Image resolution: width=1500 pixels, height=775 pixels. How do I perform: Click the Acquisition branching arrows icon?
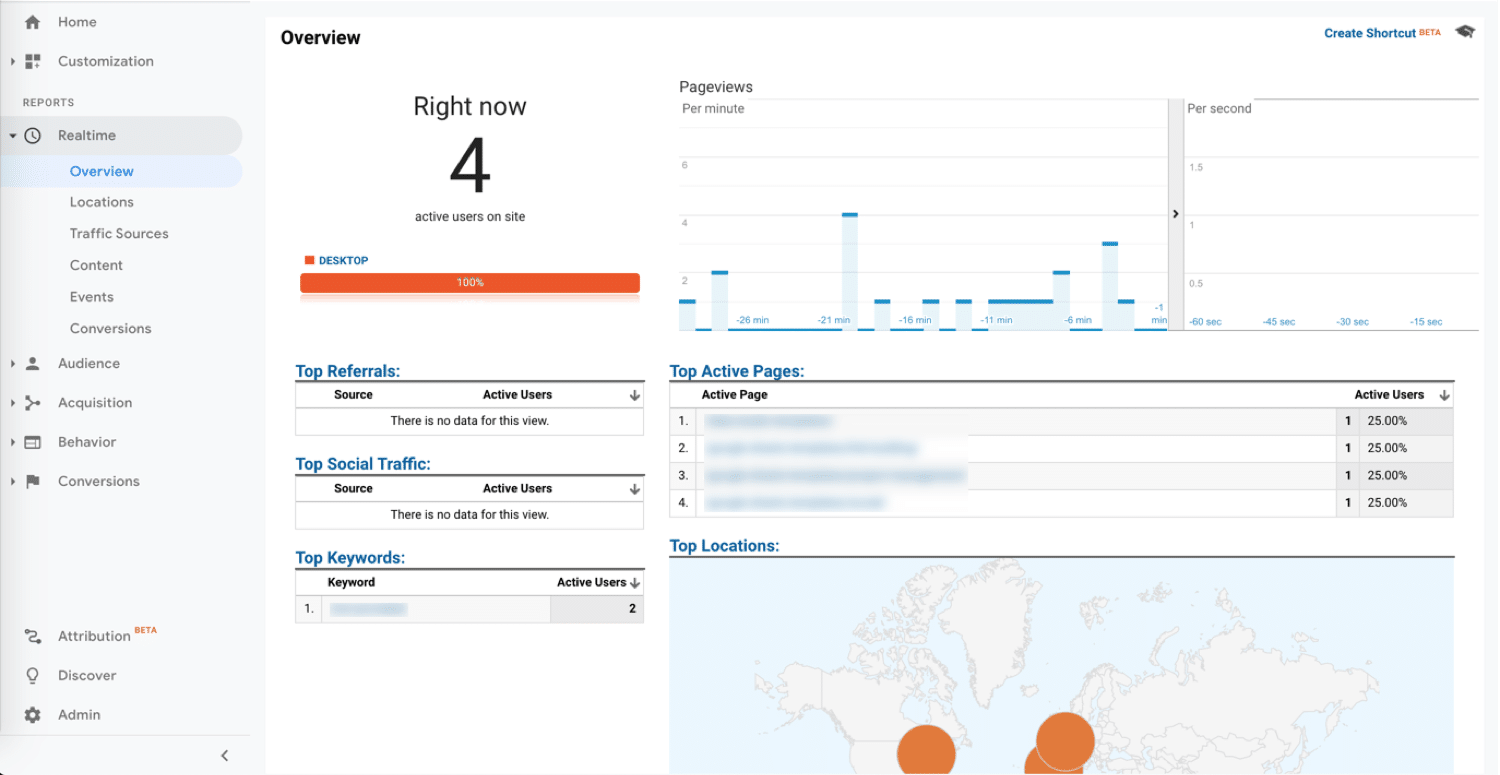point(32,403)
